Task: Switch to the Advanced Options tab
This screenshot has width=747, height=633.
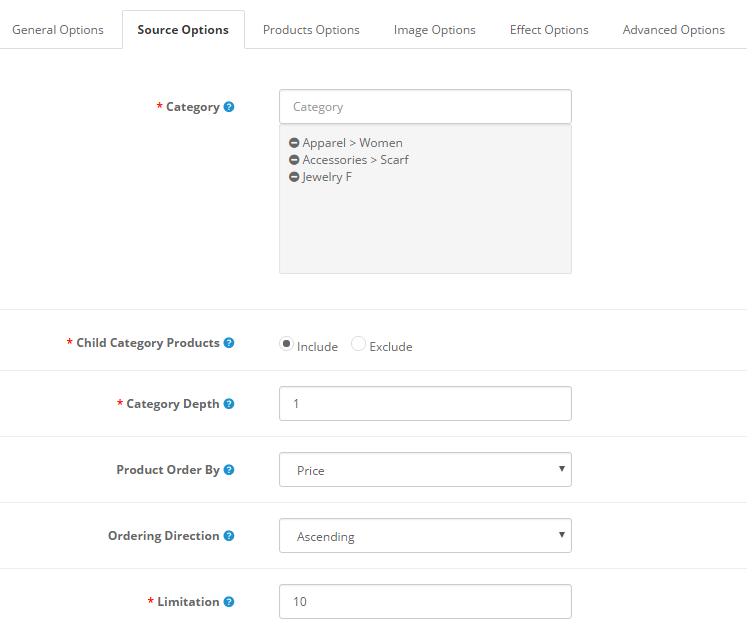Action: point(674,30)
